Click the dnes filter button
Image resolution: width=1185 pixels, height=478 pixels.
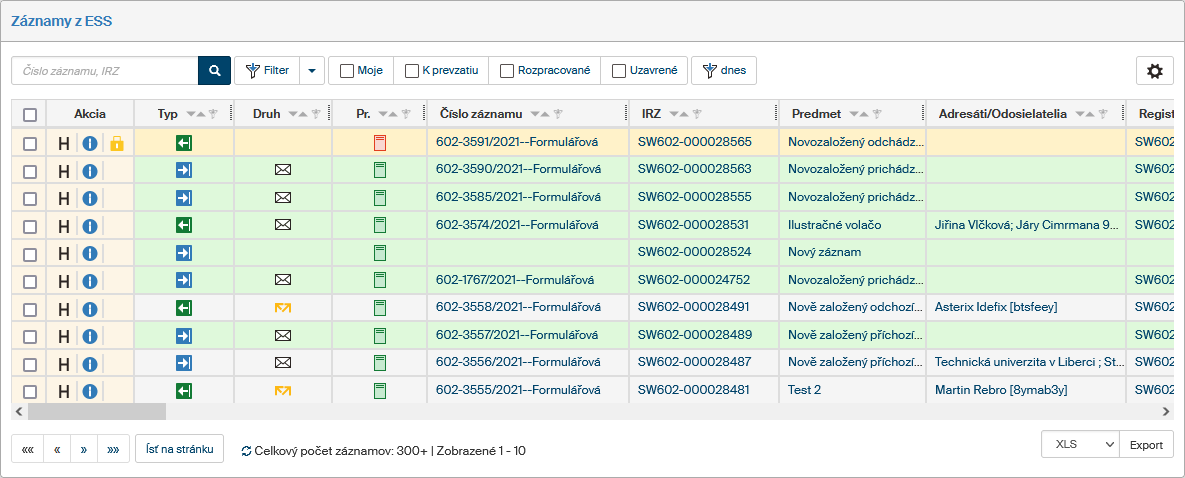[724, 71]
